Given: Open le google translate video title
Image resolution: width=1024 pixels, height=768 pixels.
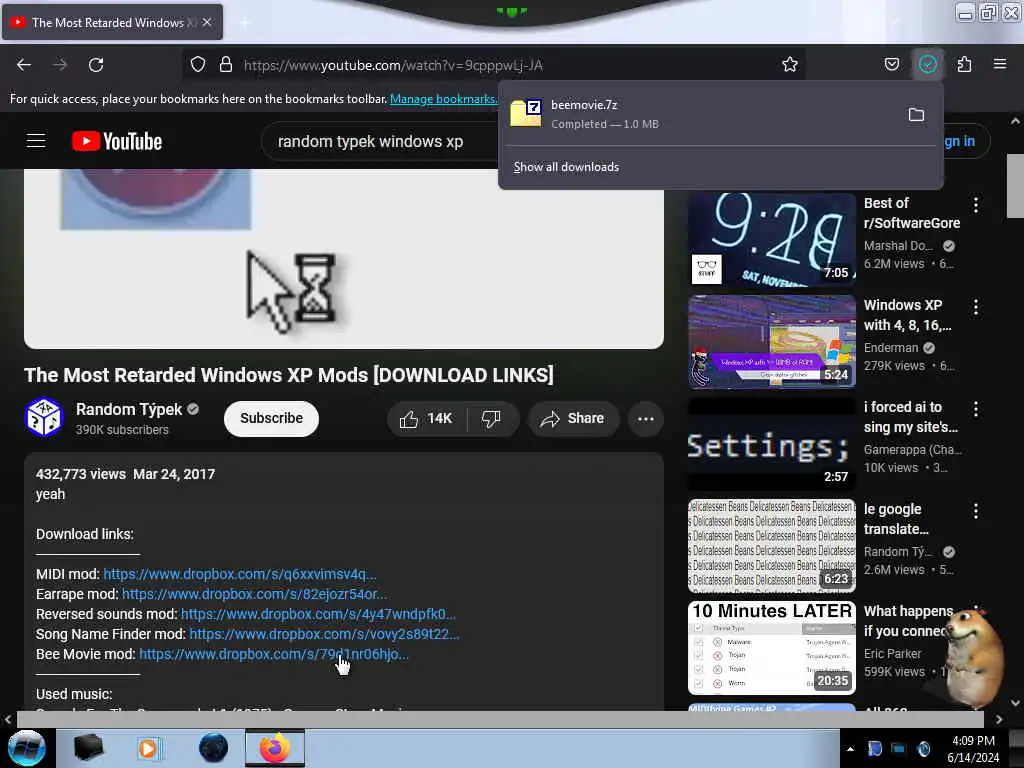Looking at the screenshot, I should 896,519.
